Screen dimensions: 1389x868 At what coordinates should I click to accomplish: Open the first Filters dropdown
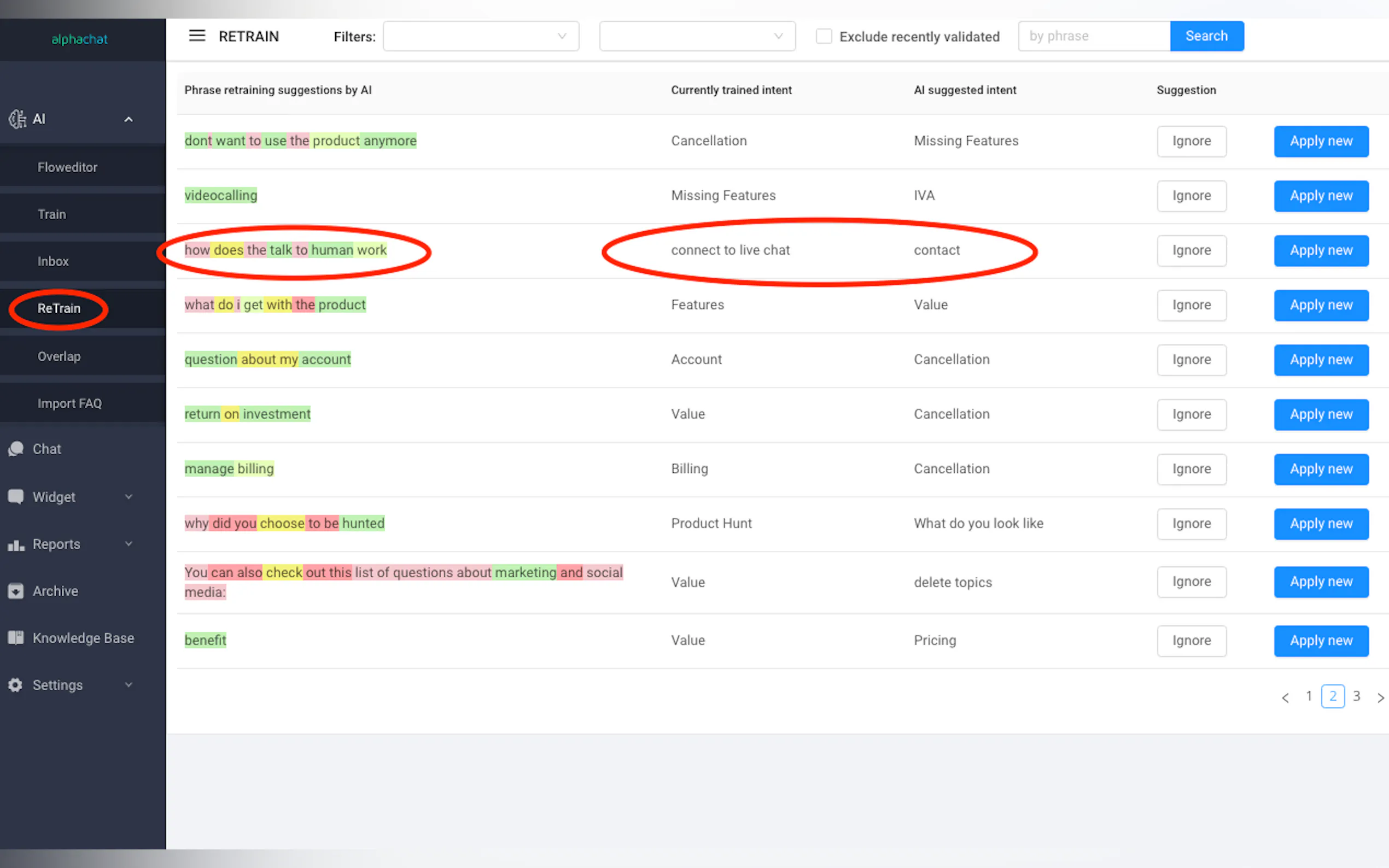[x=481, y=36]
